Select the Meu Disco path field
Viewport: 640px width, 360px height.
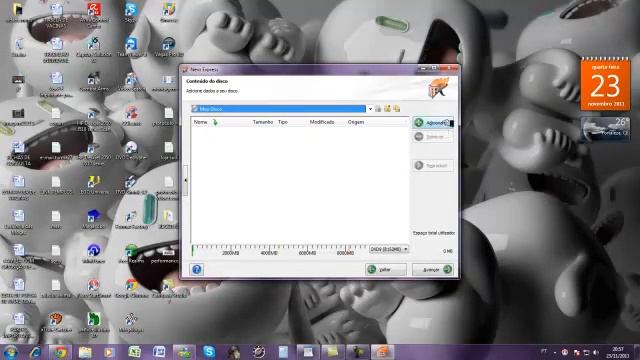279,109
